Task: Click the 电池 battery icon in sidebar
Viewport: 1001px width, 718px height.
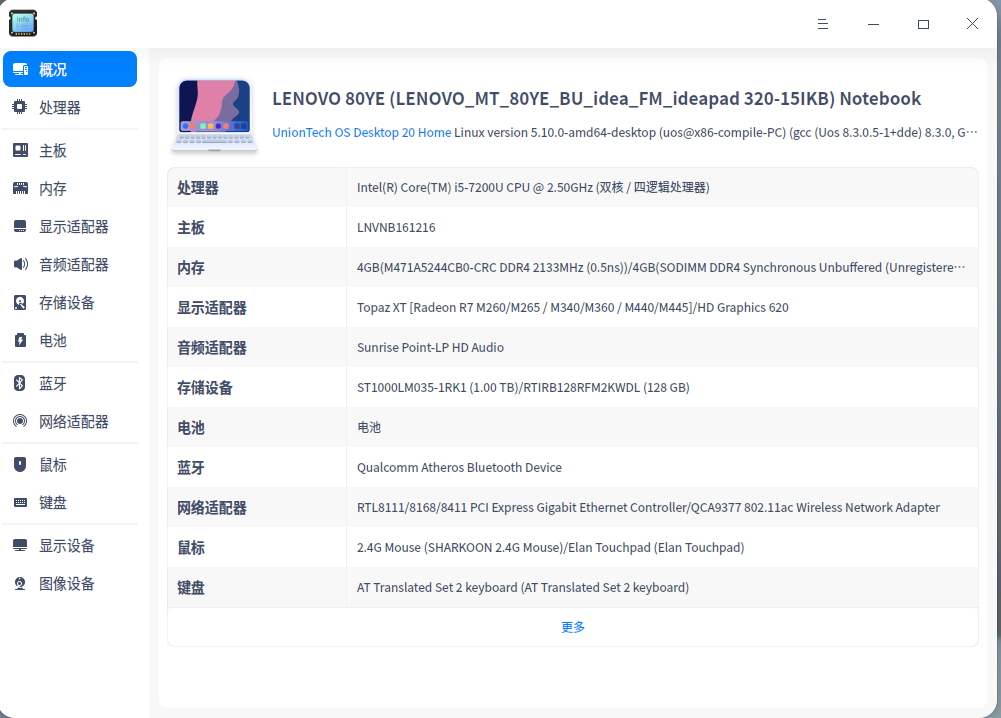Action: [x=20, y=340]
